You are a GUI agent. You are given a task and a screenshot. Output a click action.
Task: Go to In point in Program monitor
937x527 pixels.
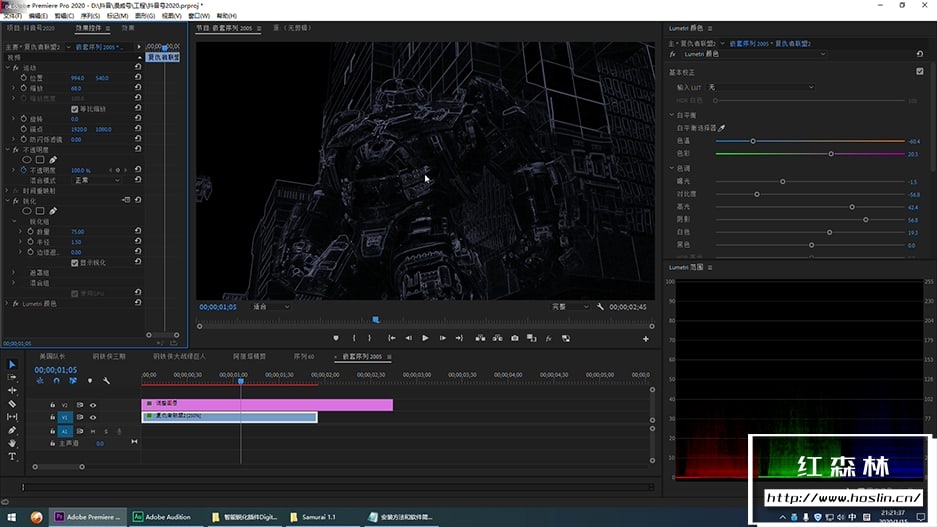[391, 338]
